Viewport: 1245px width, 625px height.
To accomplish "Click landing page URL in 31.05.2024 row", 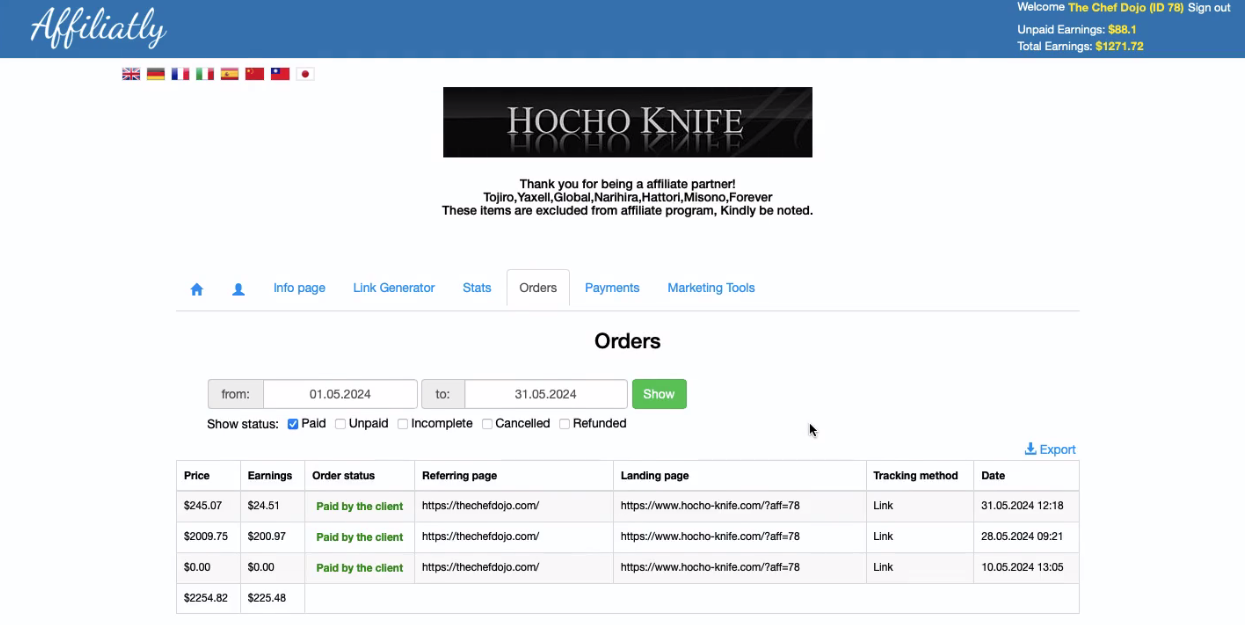I will tap(710, 506).
